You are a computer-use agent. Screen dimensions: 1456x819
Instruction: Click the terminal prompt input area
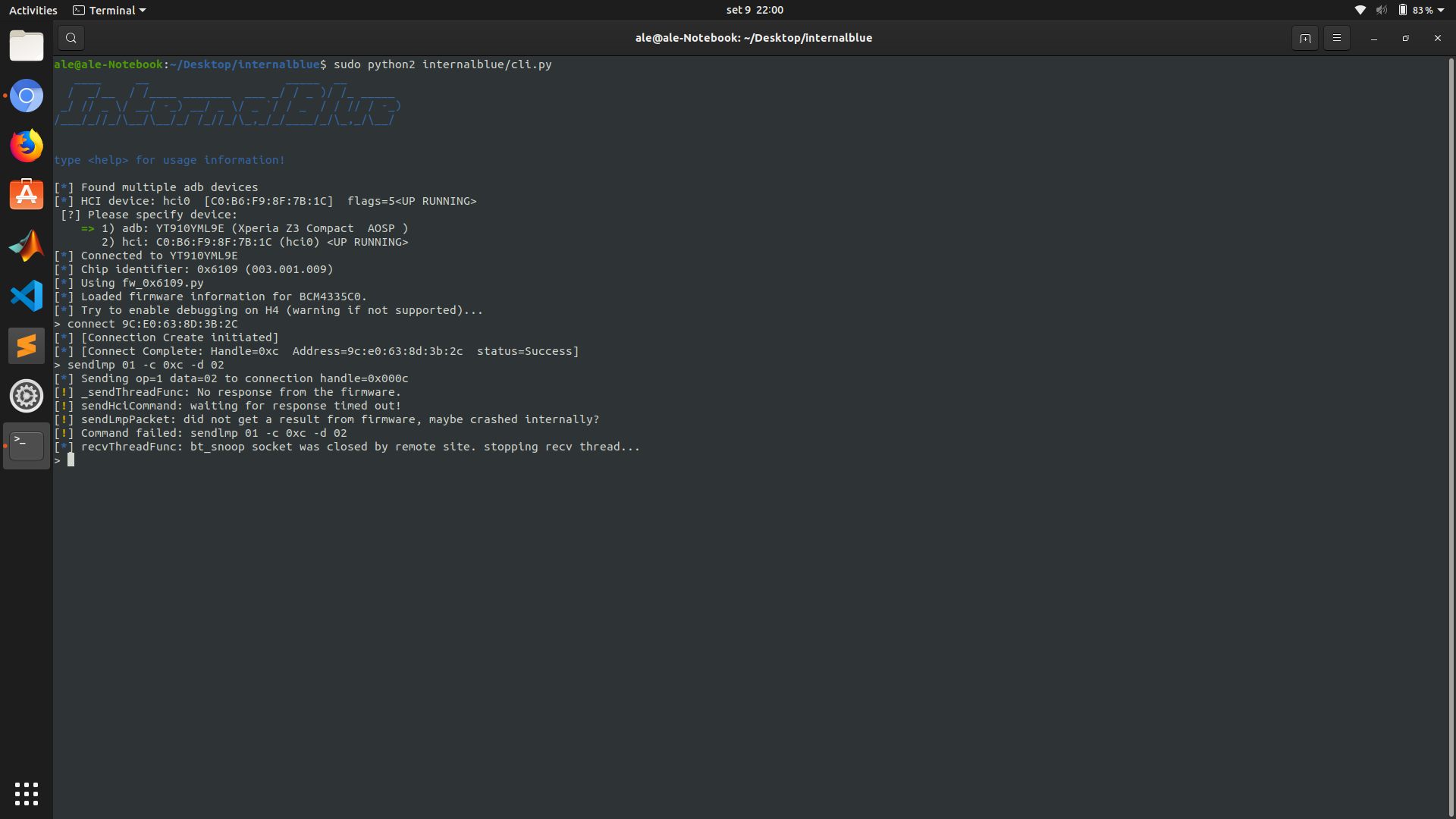(72, 460)
